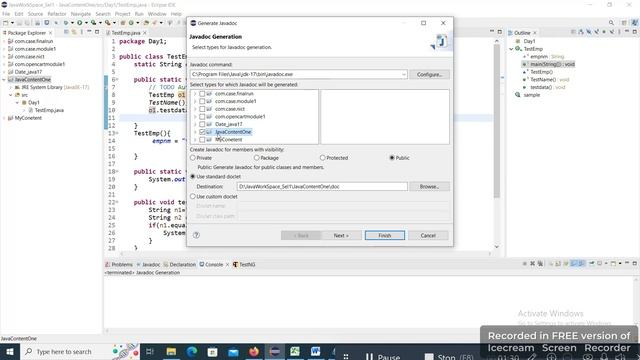Select the Public visibility radio button

point(392,158)
